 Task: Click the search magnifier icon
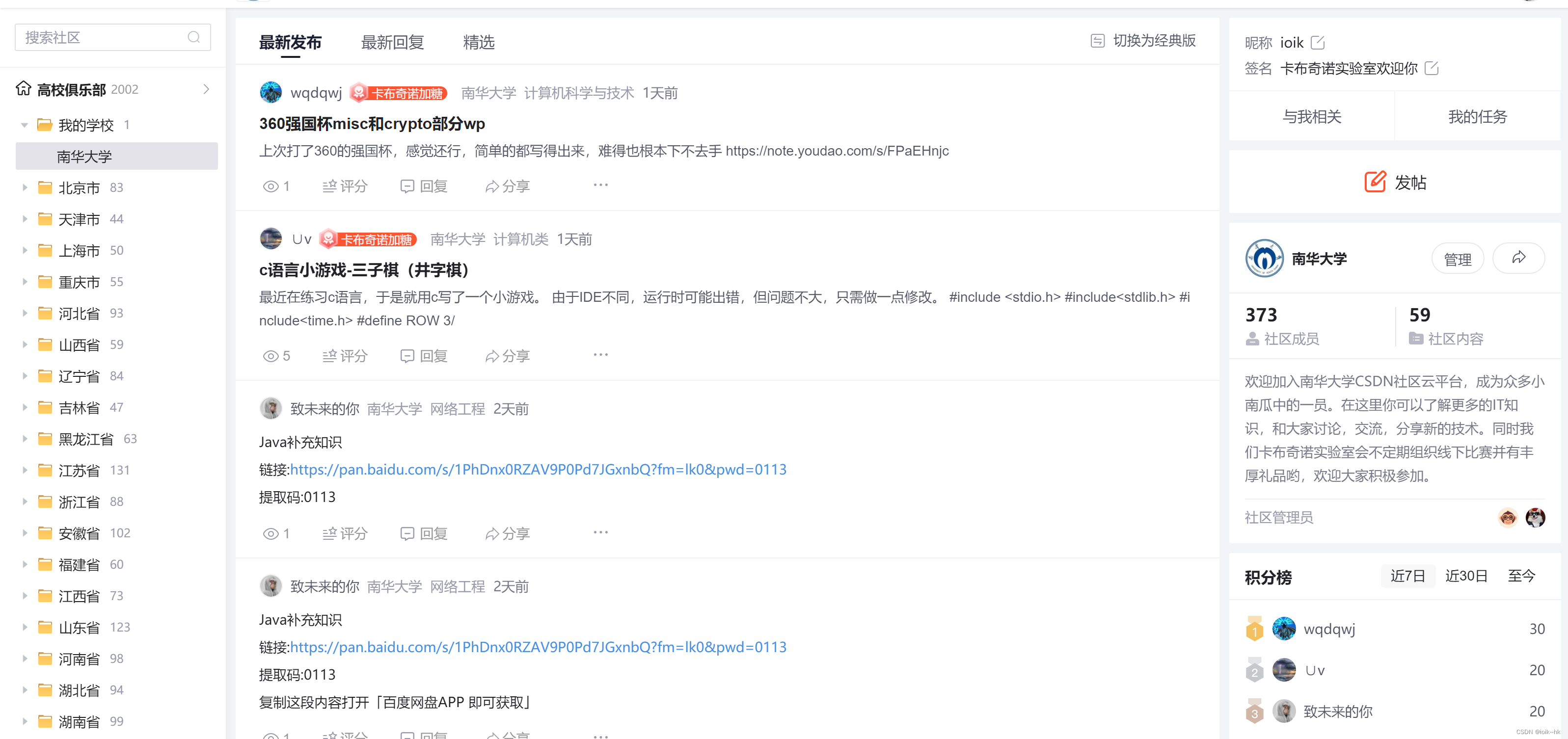click(x=194, y=37)
